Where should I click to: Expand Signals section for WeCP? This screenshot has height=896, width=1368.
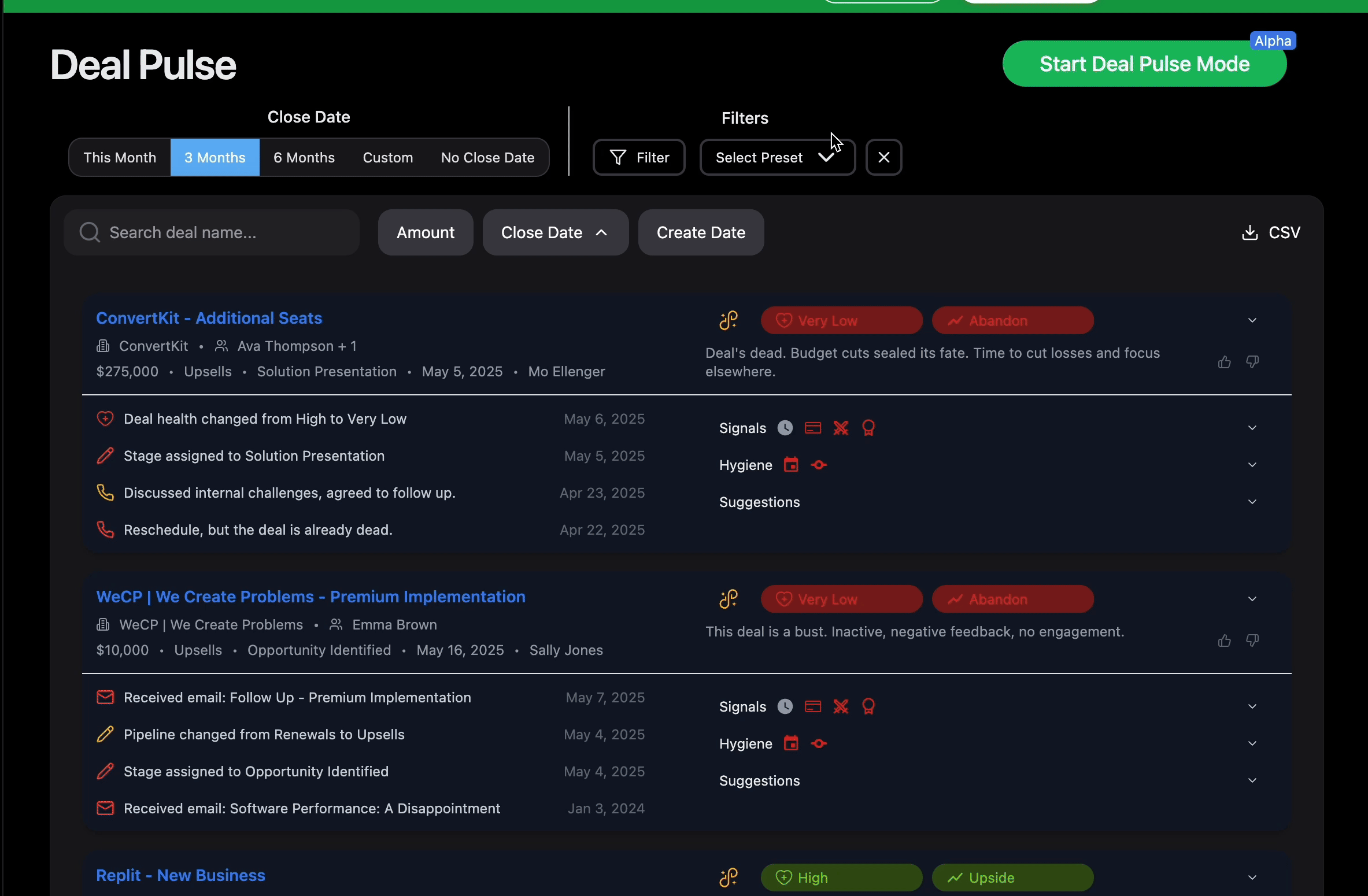(1252, 706)
